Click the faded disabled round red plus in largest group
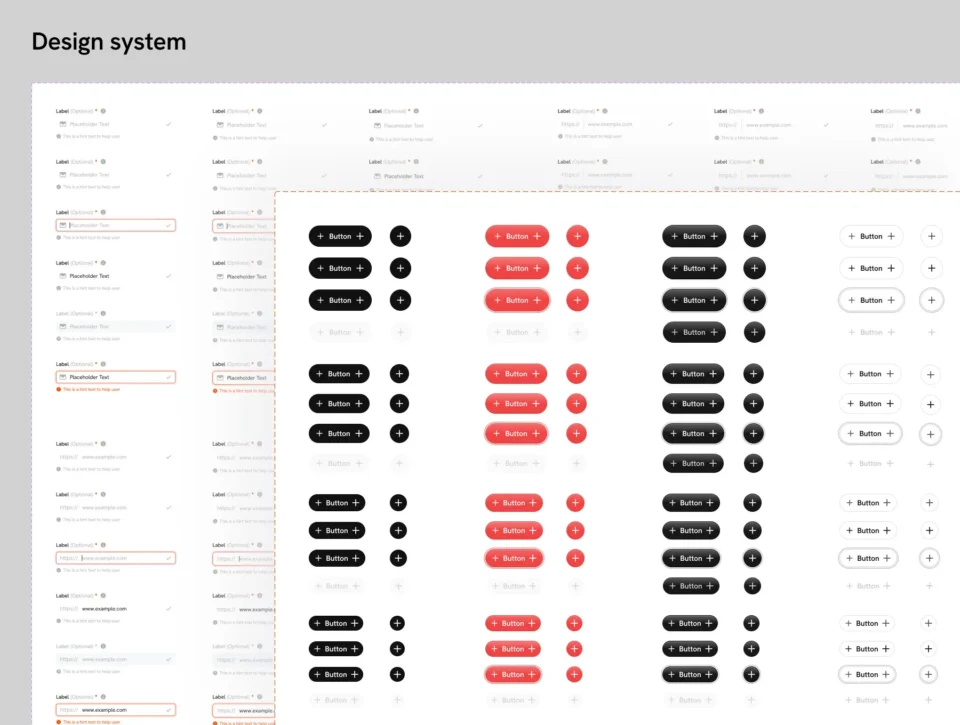 [577, 332]
